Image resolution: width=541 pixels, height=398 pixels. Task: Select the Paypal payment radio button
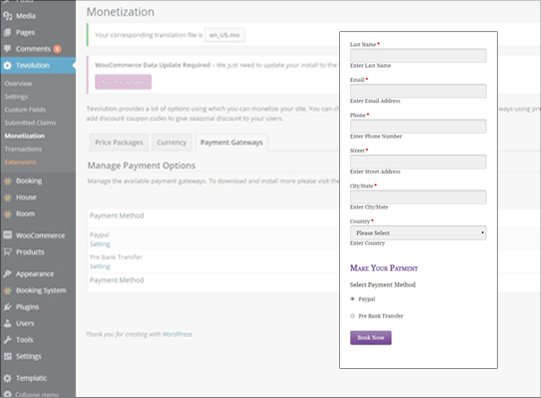point(352,299)
